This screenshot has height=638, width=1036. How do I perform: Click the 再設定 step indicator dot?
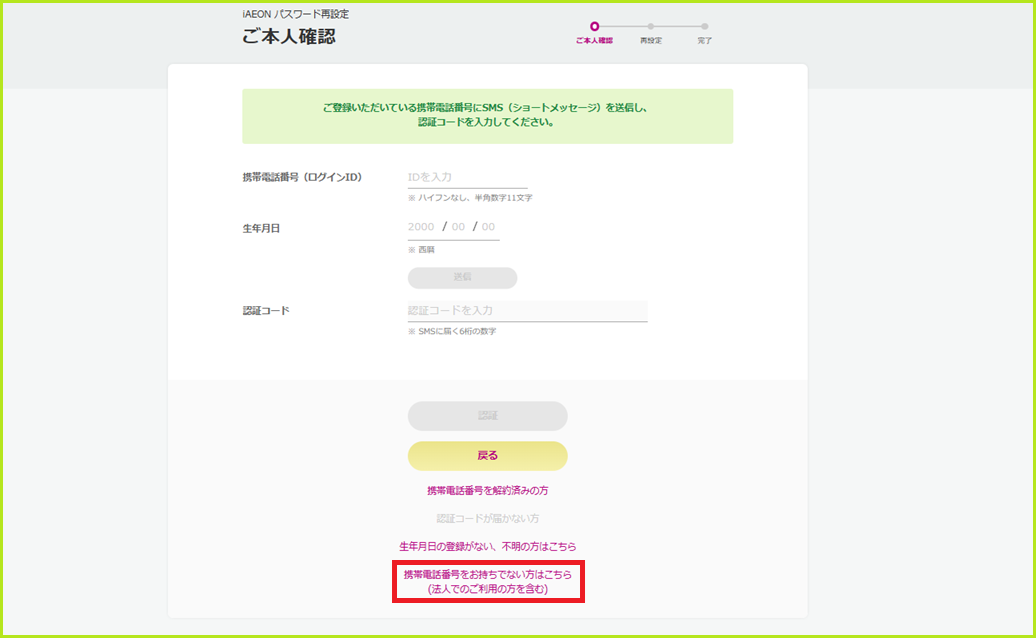pyautogui.click(x=651, y=26)
